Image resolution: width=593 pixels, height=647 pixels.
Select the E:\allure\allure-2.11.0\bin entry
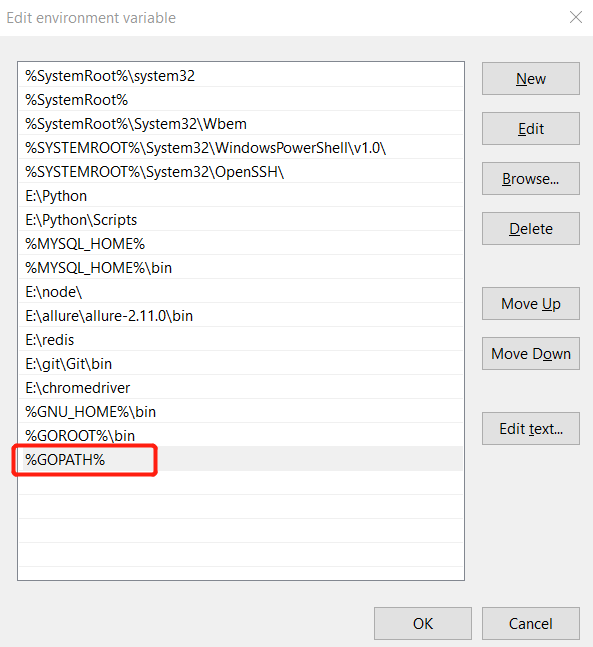pos(241,315)
